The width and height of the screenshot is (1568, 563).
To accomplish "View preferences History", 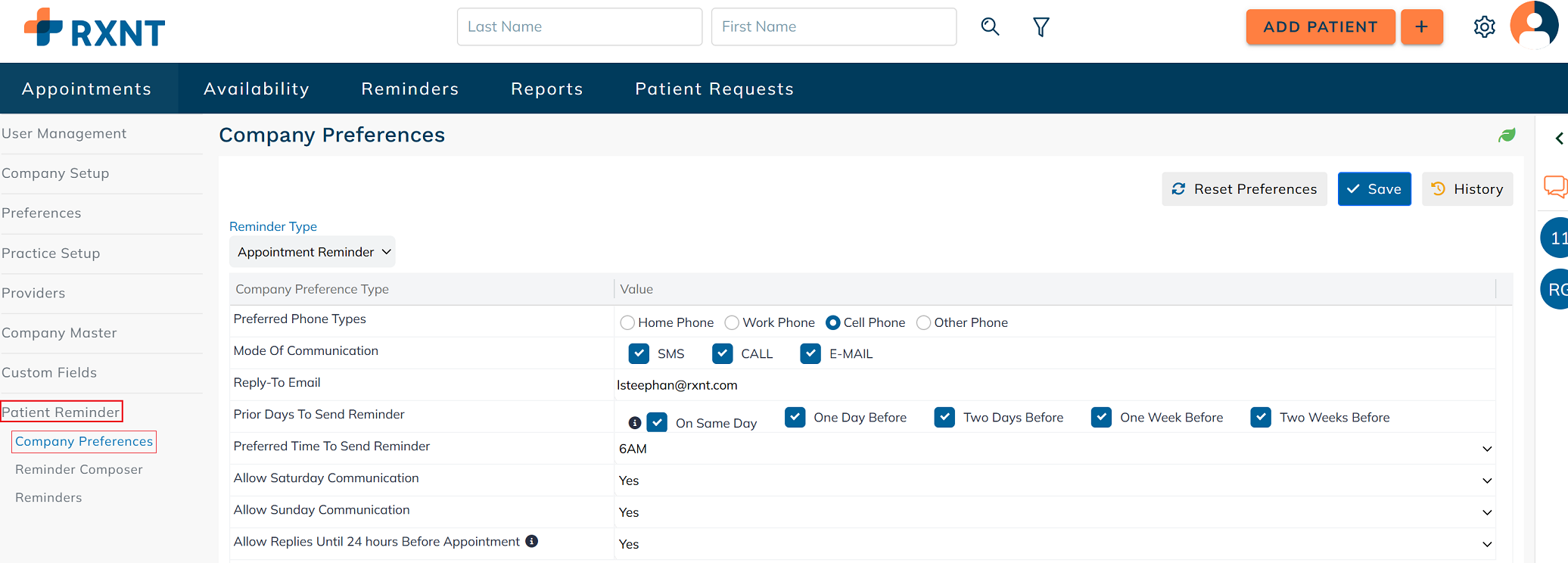I will [x=1467, y=189].
